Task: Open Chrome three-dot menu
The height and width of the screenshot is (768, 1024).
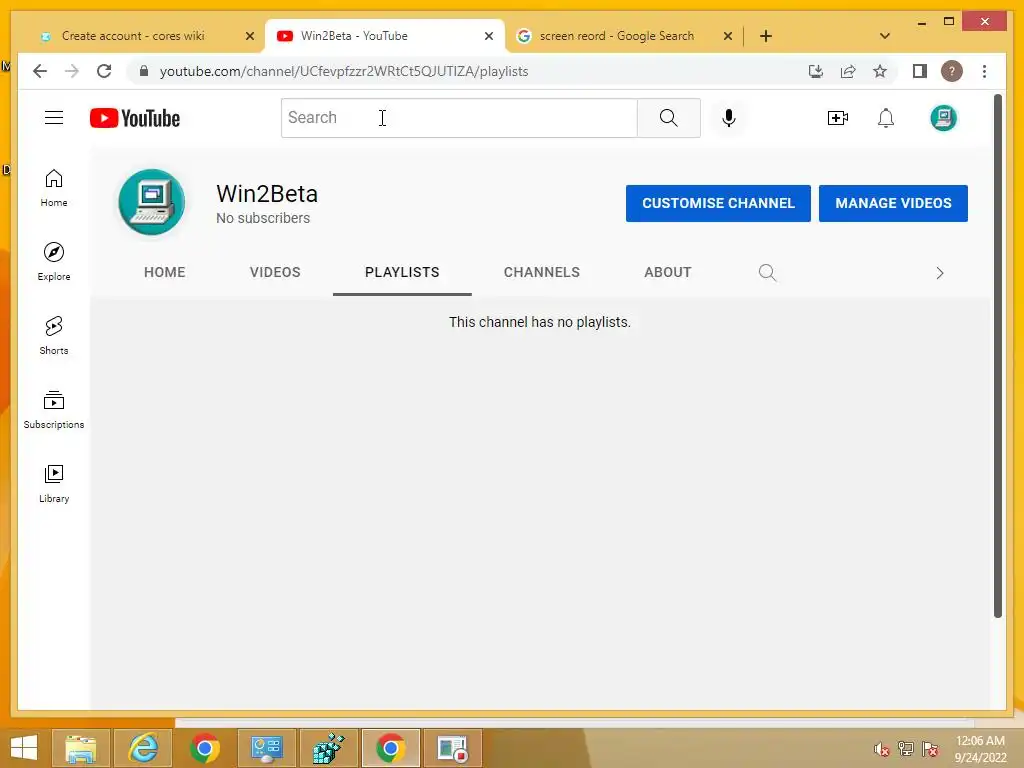Action: (984, 71)
